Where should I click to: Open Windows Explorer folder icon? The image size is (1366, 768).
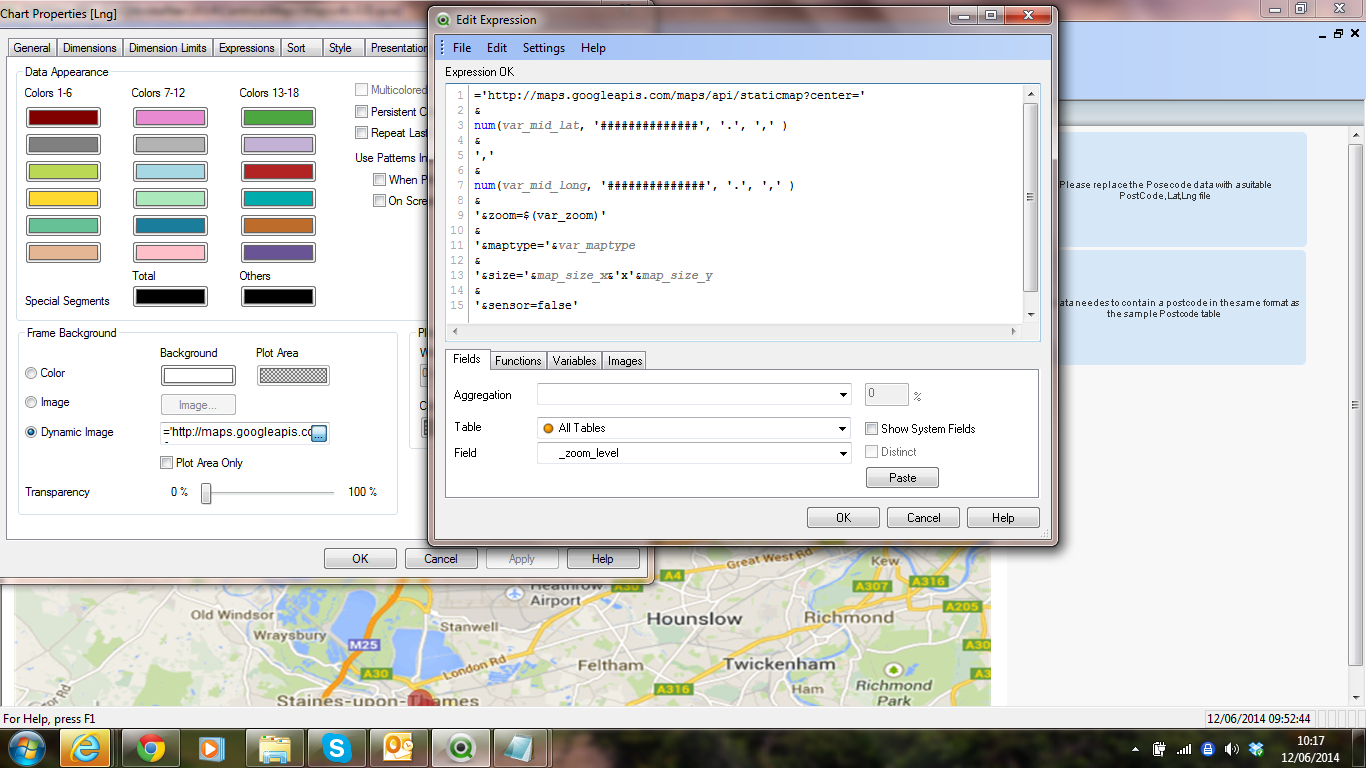tap(275, 748)
